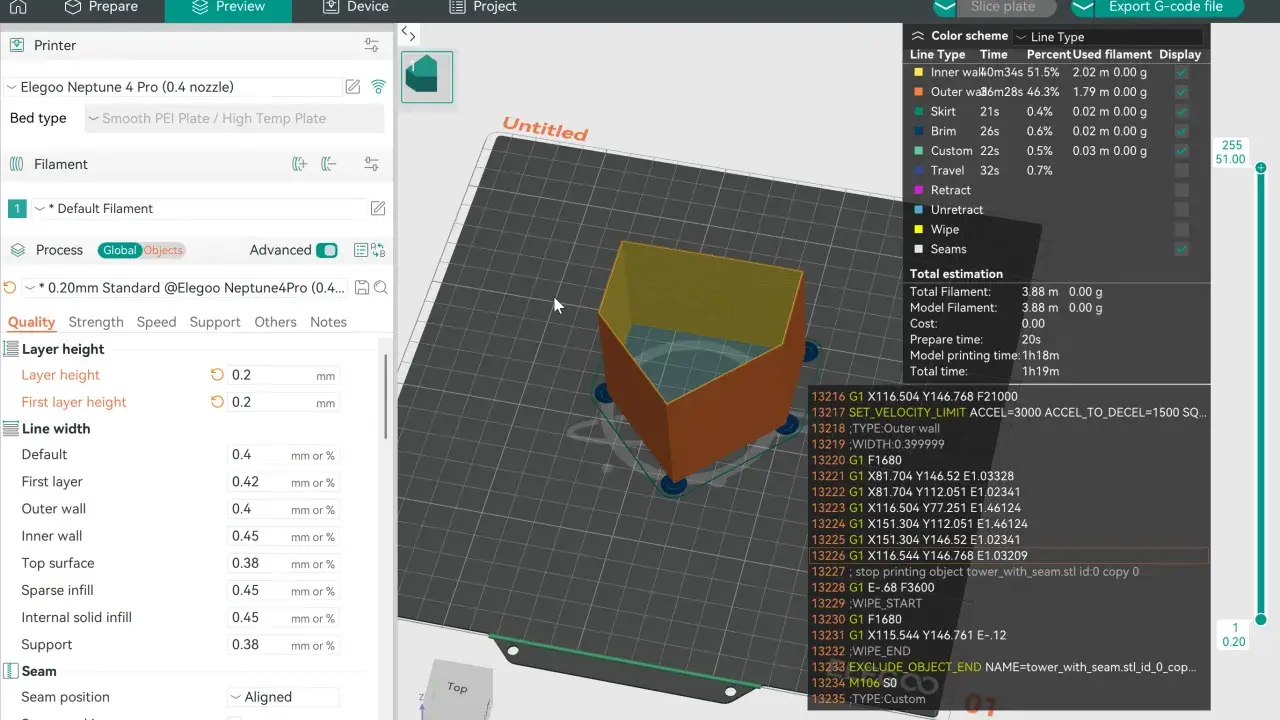Search process settings magnifier icon

click(380, 288)
